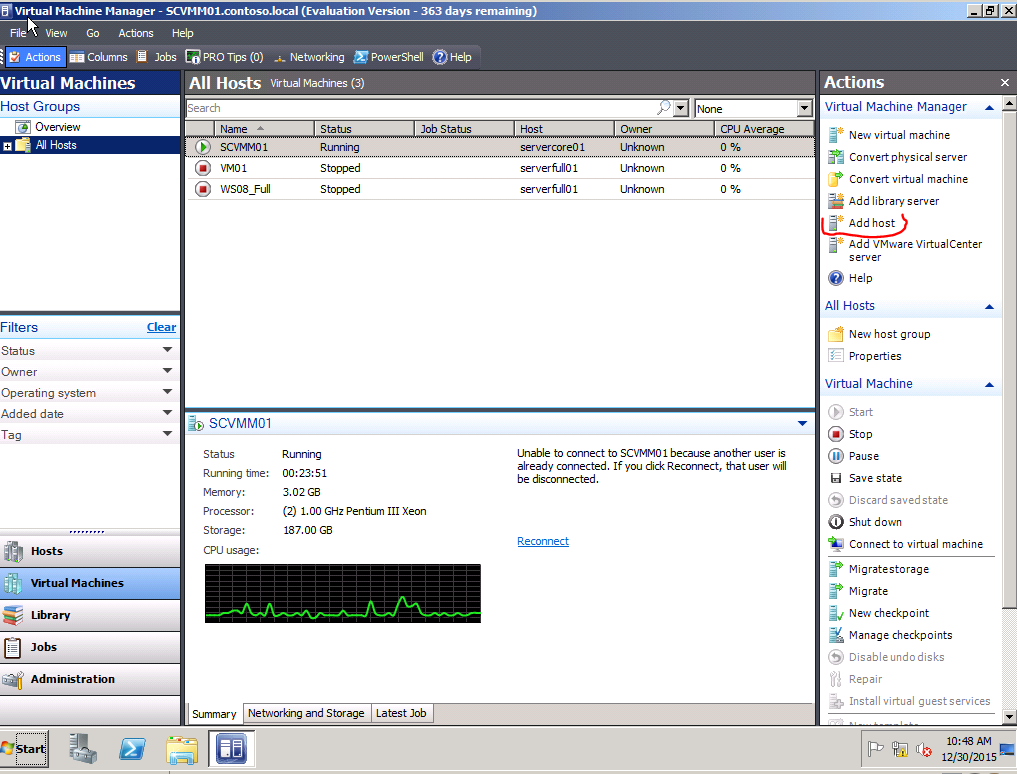Screen dimensions: 1017x774
Task: Open Help icon in Actions pane
Action: pyautogui.click(x=836, y=278)
